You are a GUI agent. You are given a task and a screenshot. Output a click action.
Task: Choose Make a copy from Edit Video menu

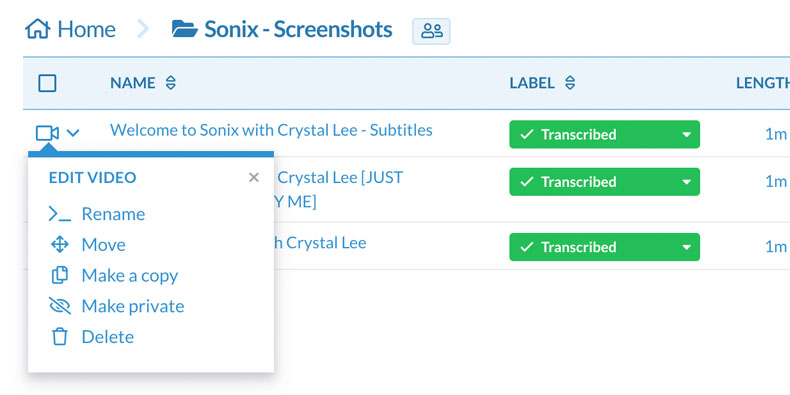pos(130,276)
